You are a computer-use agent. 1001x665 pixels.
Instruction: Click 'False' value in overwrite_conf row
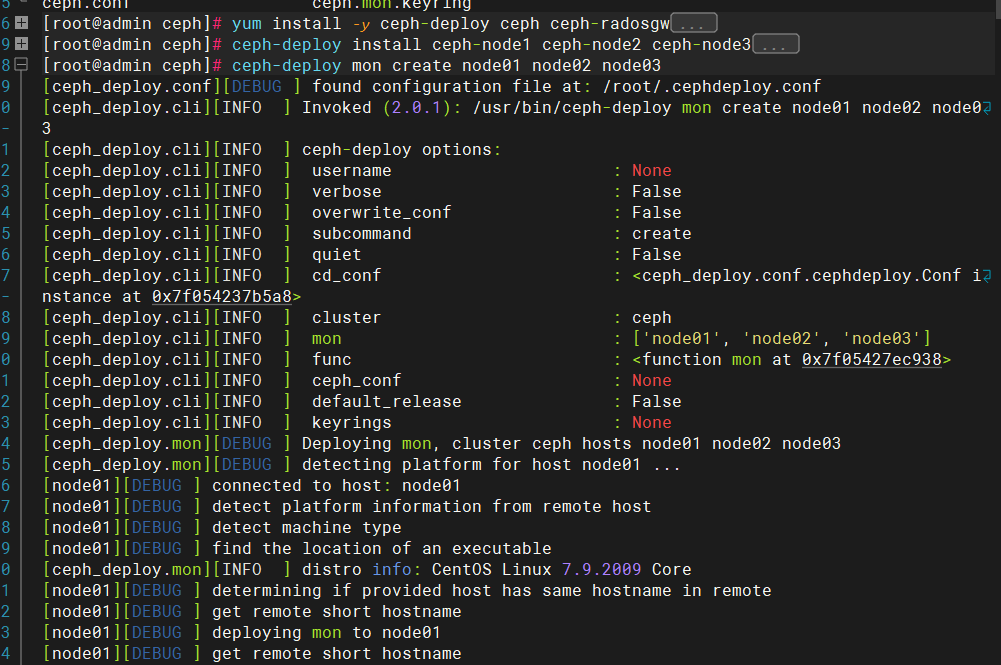click(x=657, y=213)
